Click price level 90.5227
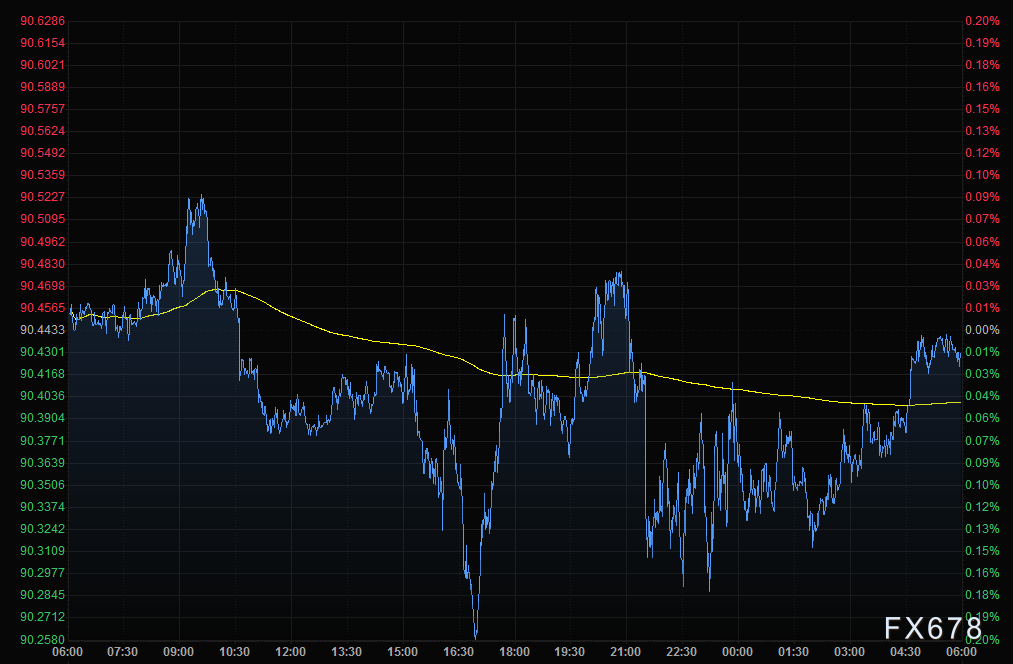1013x664 pixels. (43, 196)
